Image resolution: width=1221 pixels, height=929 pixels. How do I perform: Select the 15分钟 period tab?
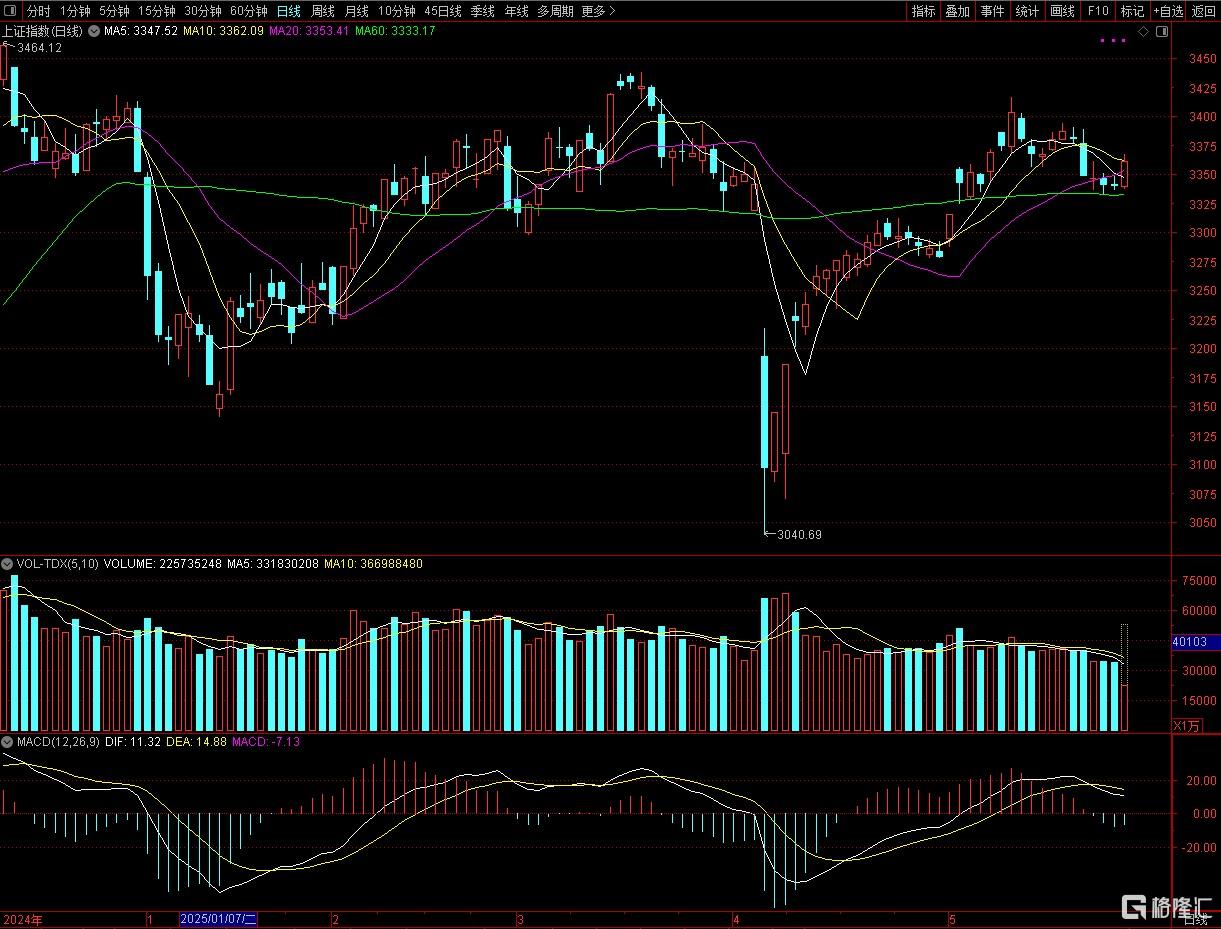[x=156, y=11]
